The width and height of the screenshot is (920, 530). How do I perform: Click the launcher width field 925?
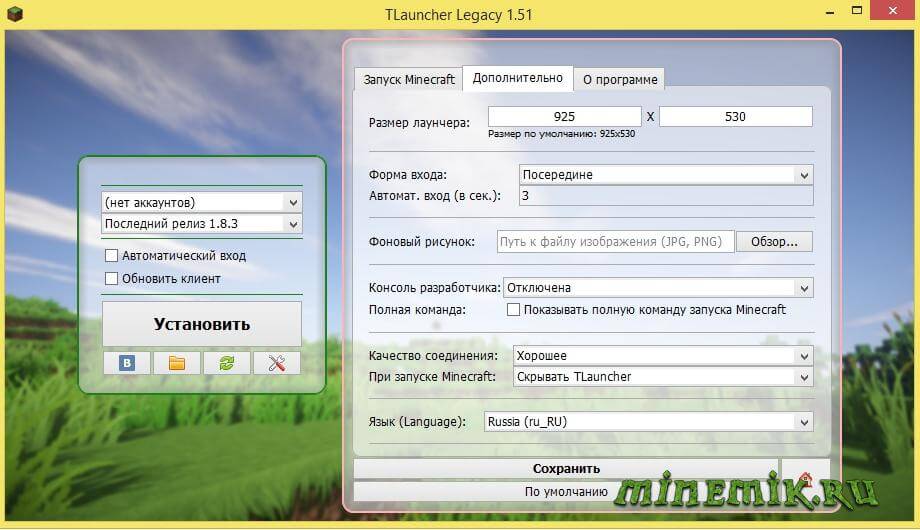(564, 116)
